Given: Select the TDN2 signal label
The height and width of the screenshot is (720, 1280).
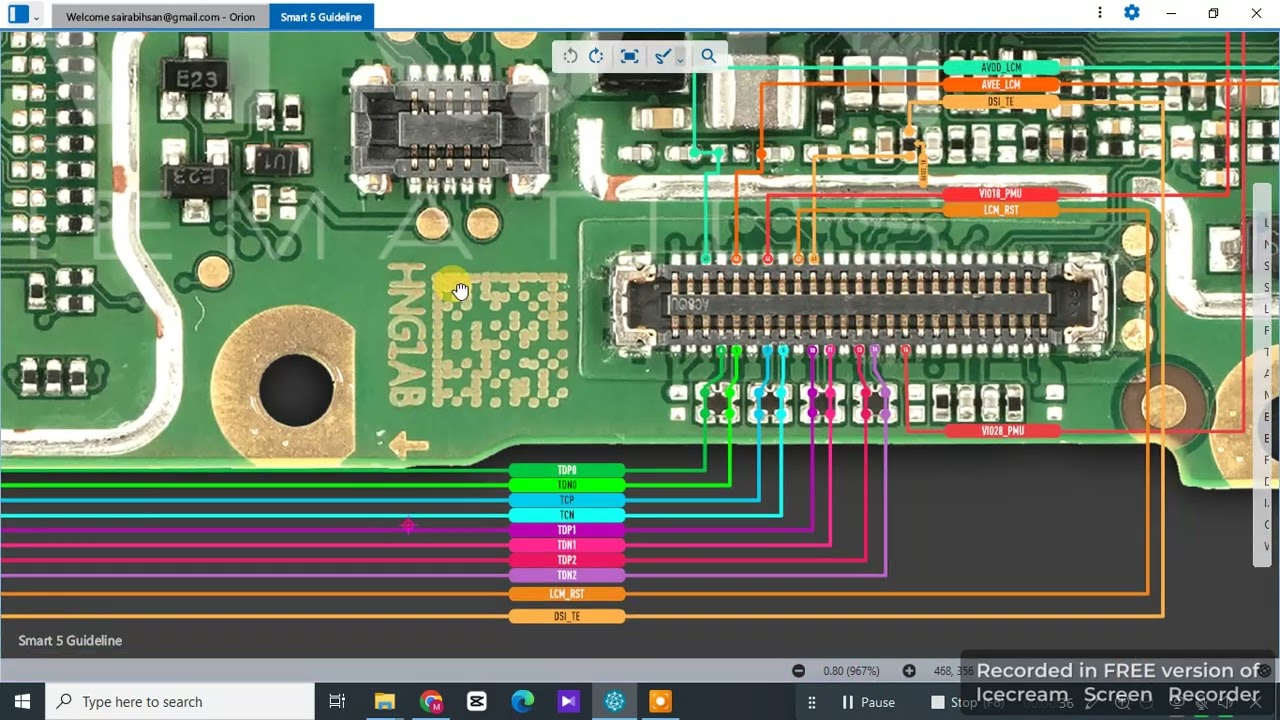Looking at the screenshot, I should tap(567, 575).
